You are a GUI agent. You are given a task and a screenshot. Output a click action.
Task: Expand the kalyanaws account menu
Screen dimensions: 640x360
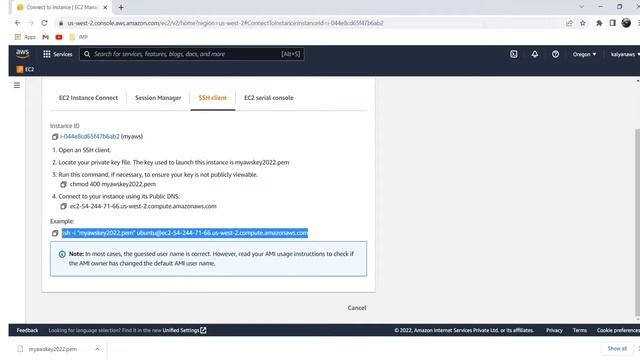click(625, 54)
